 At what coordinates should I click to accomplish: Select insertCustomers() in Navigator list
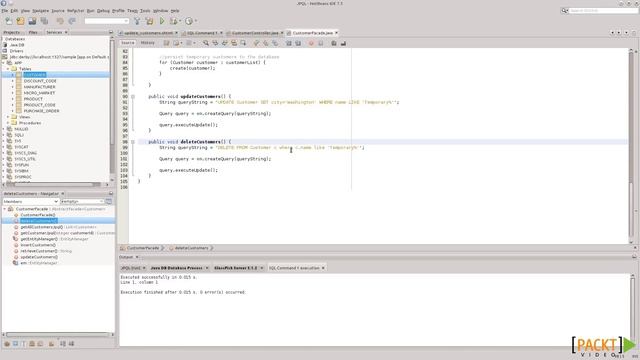(38, 245)
